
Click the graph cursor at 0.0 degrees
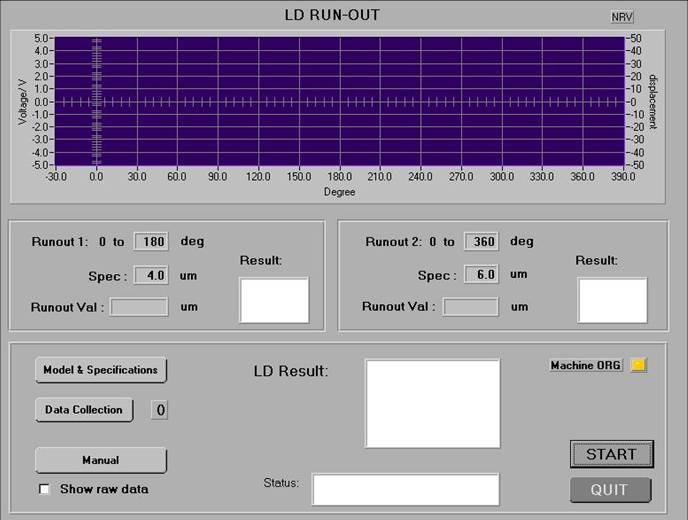click(97, 101)
